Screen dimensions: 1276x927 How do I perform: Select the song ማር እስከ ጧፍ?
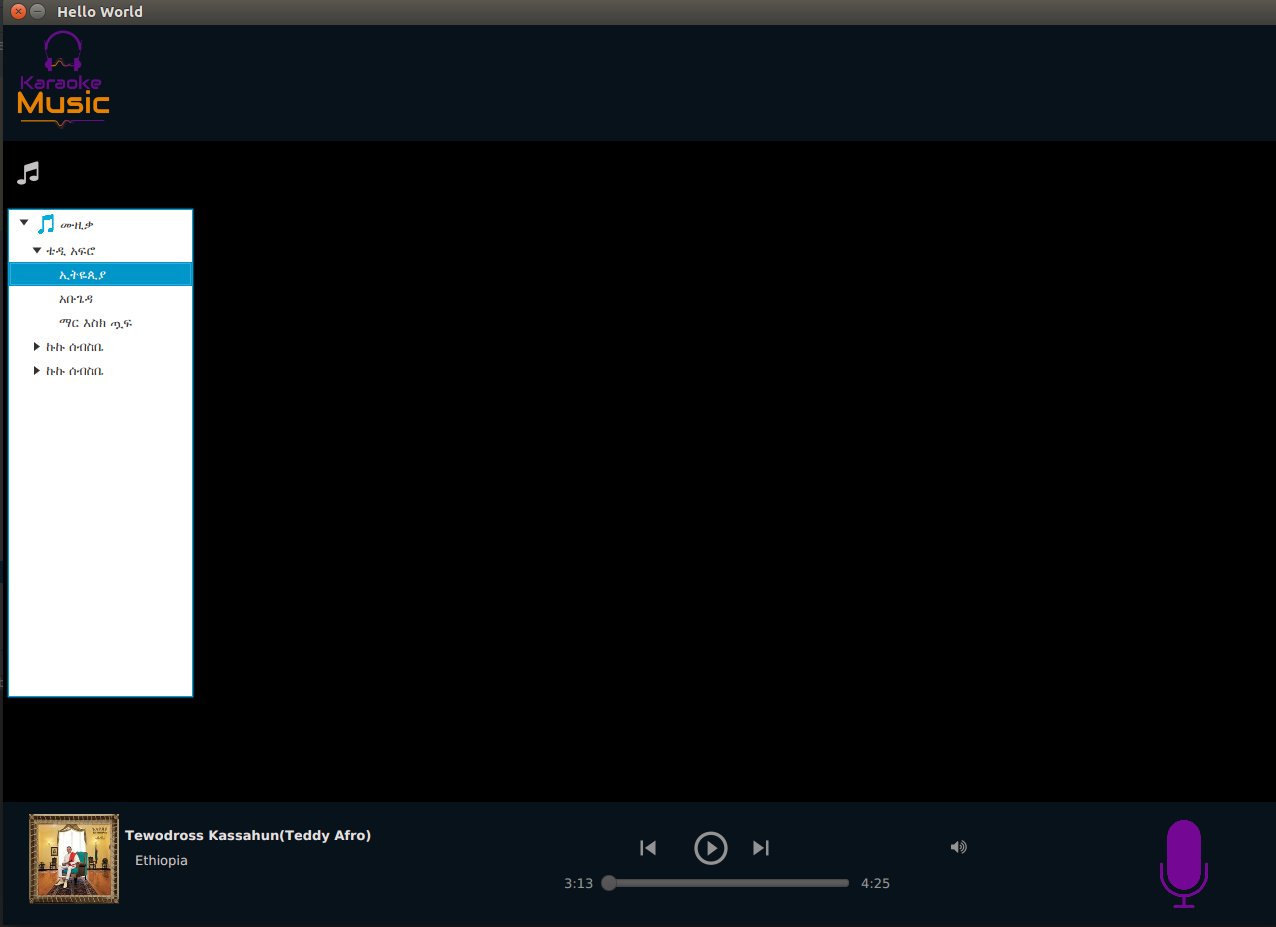pos(95,323)
